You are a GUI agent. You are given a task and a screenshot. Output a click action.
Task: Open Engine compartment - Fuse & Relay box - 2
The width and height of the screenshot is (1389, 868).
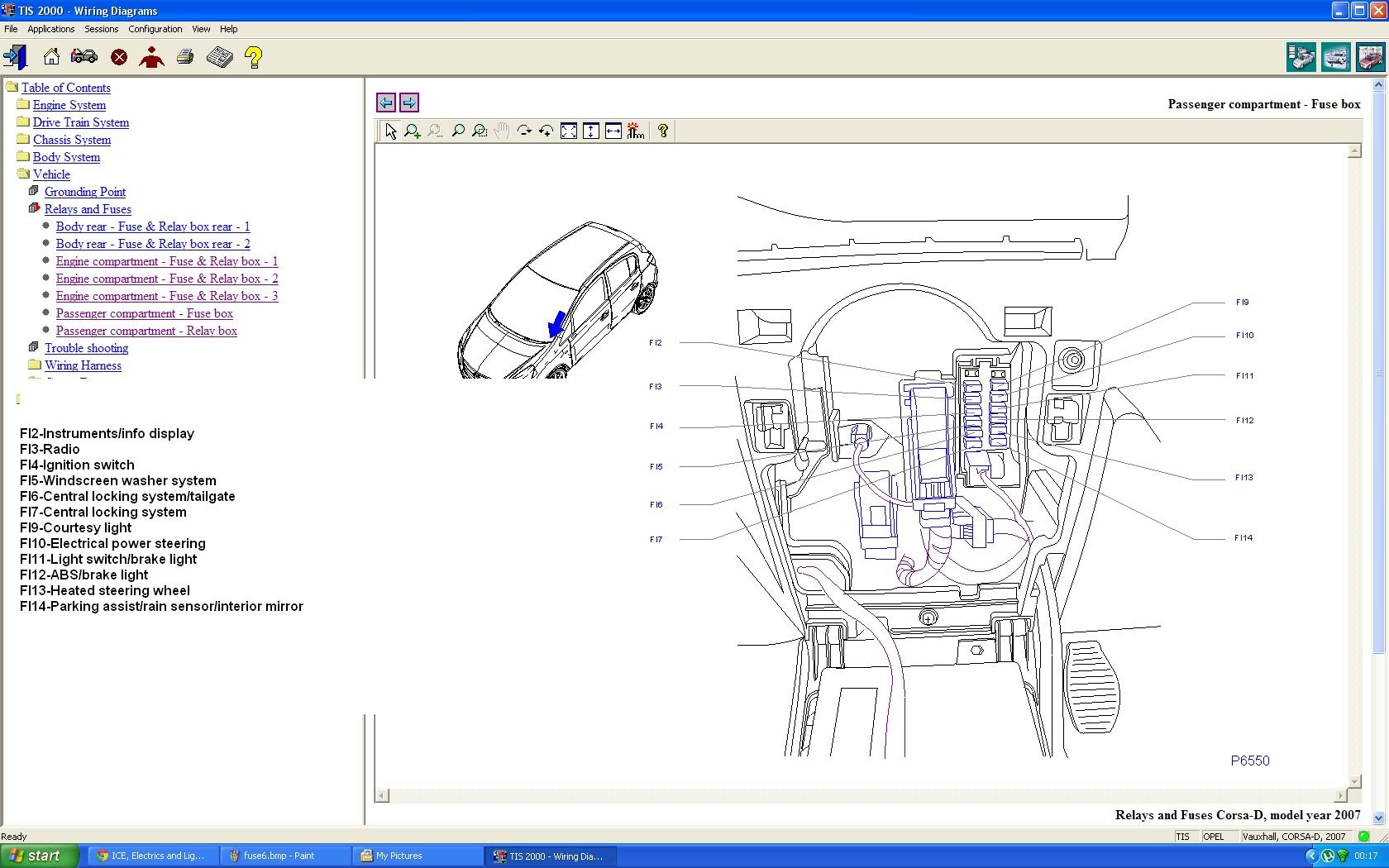pyautogui.click(x=167, y=279)
